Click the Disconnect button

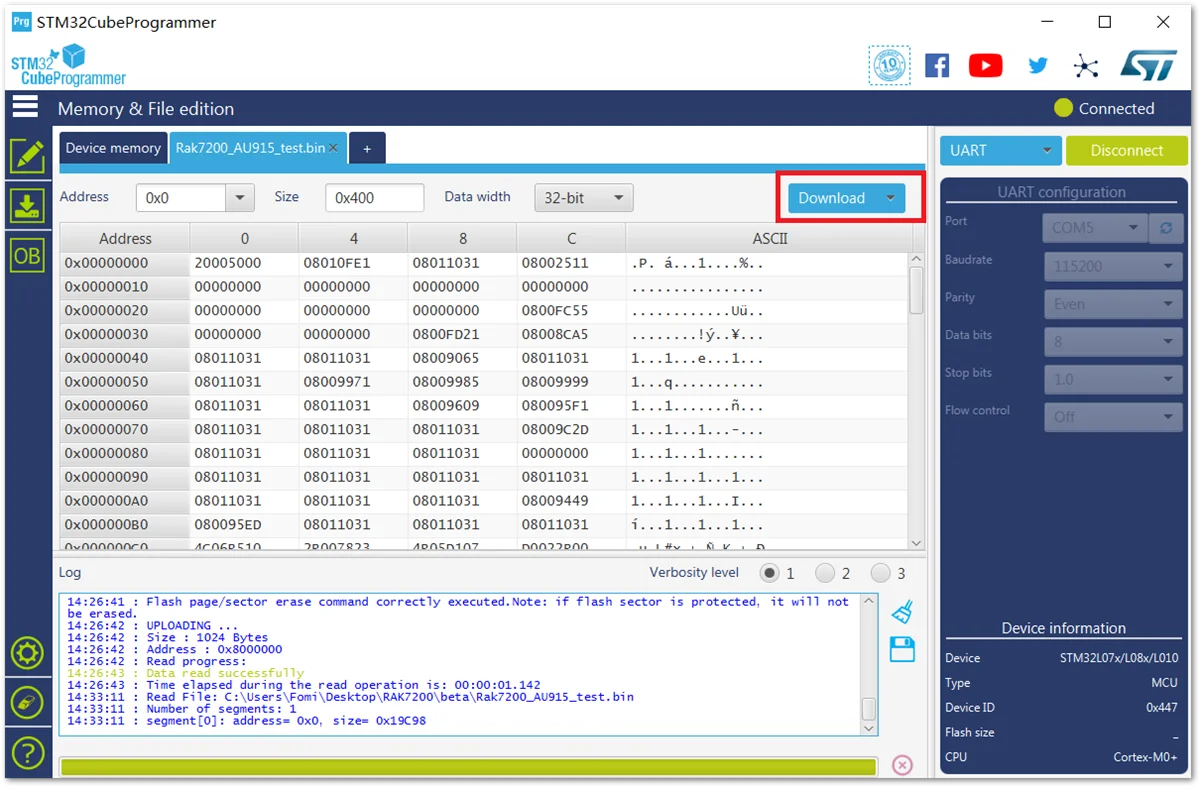(1127, 150)
